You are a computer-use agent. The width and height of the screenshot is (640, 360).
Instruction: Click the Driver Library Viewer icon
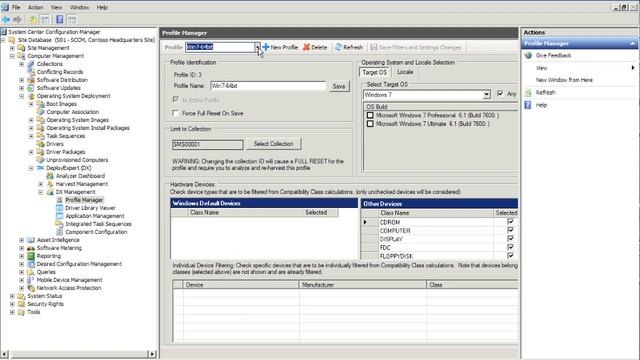[x=60, y=208]
